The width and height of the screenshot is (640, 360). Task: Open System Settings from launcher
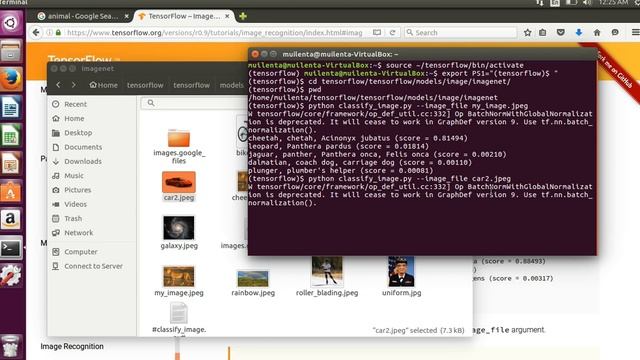pos(11,276)
